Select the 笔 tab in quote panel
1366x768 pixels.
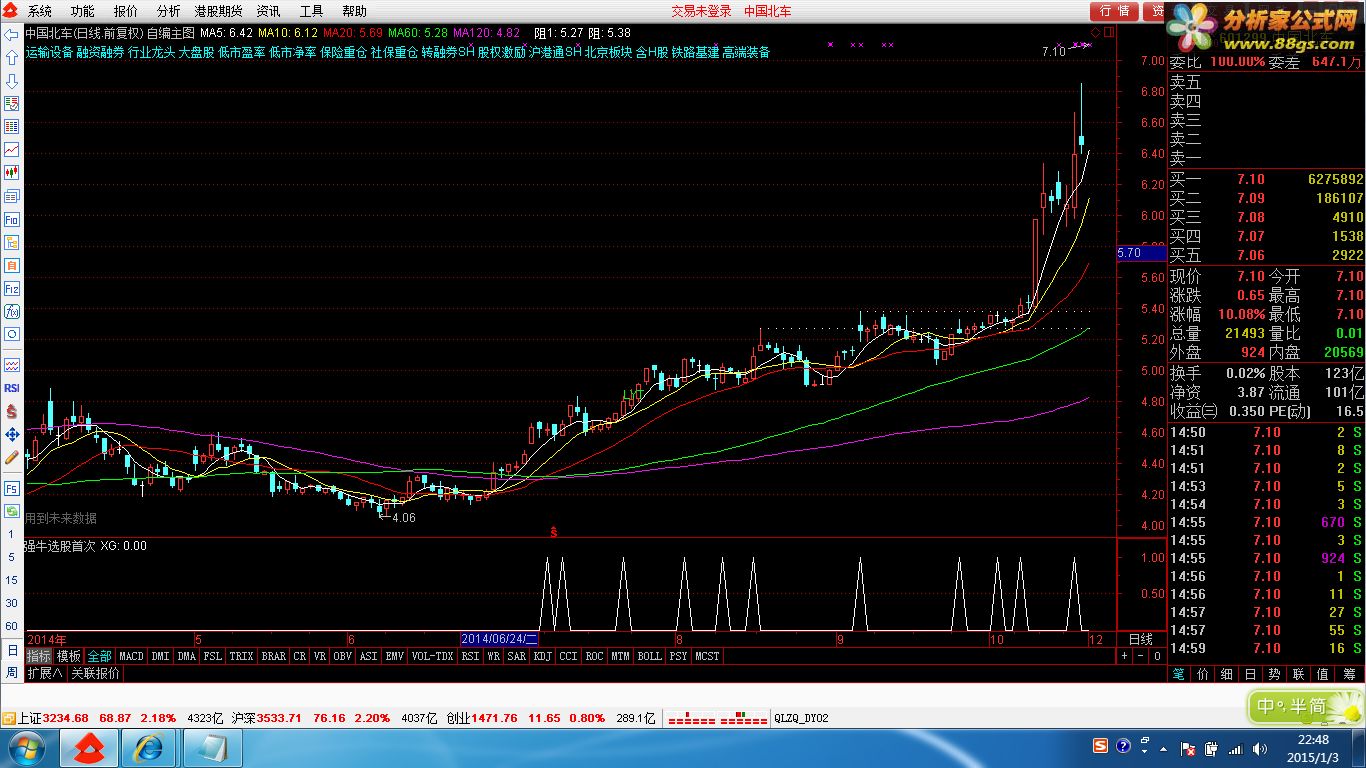point(1180,674)
